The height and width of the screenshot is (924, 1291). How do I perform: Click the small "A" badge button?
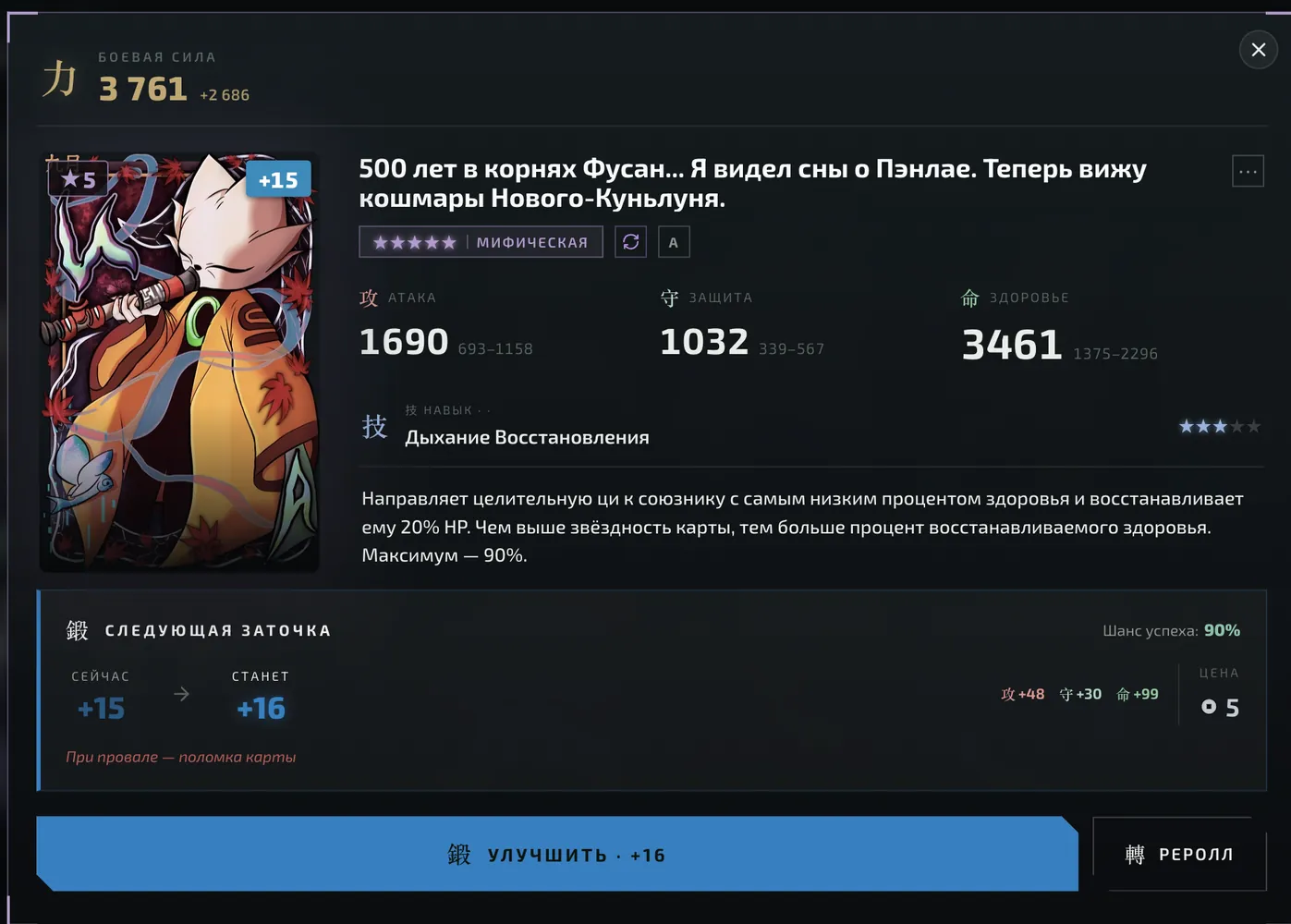tap(674, 242)
